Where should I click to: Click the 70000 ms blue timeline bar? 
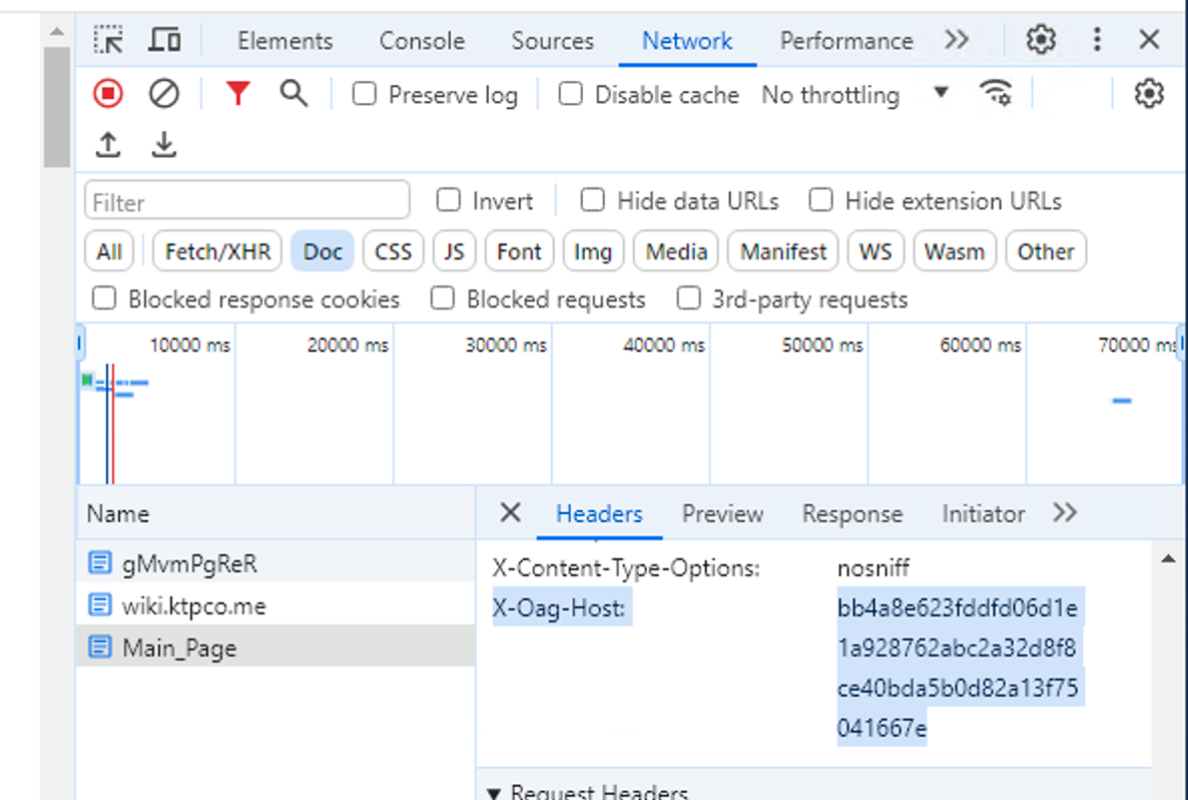1122,401
